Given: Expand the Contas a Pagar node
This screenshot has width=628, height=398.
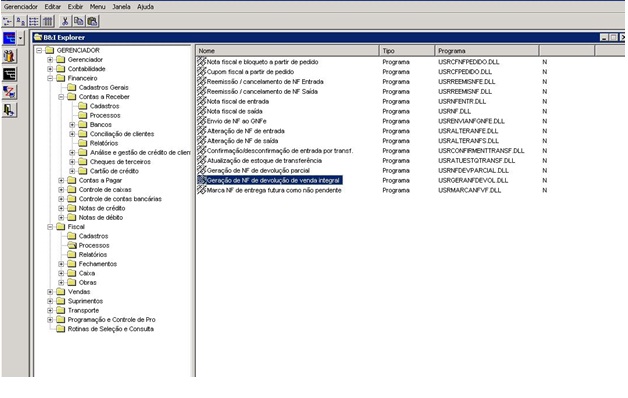Looking at the screenshot, I should (61, 181).
